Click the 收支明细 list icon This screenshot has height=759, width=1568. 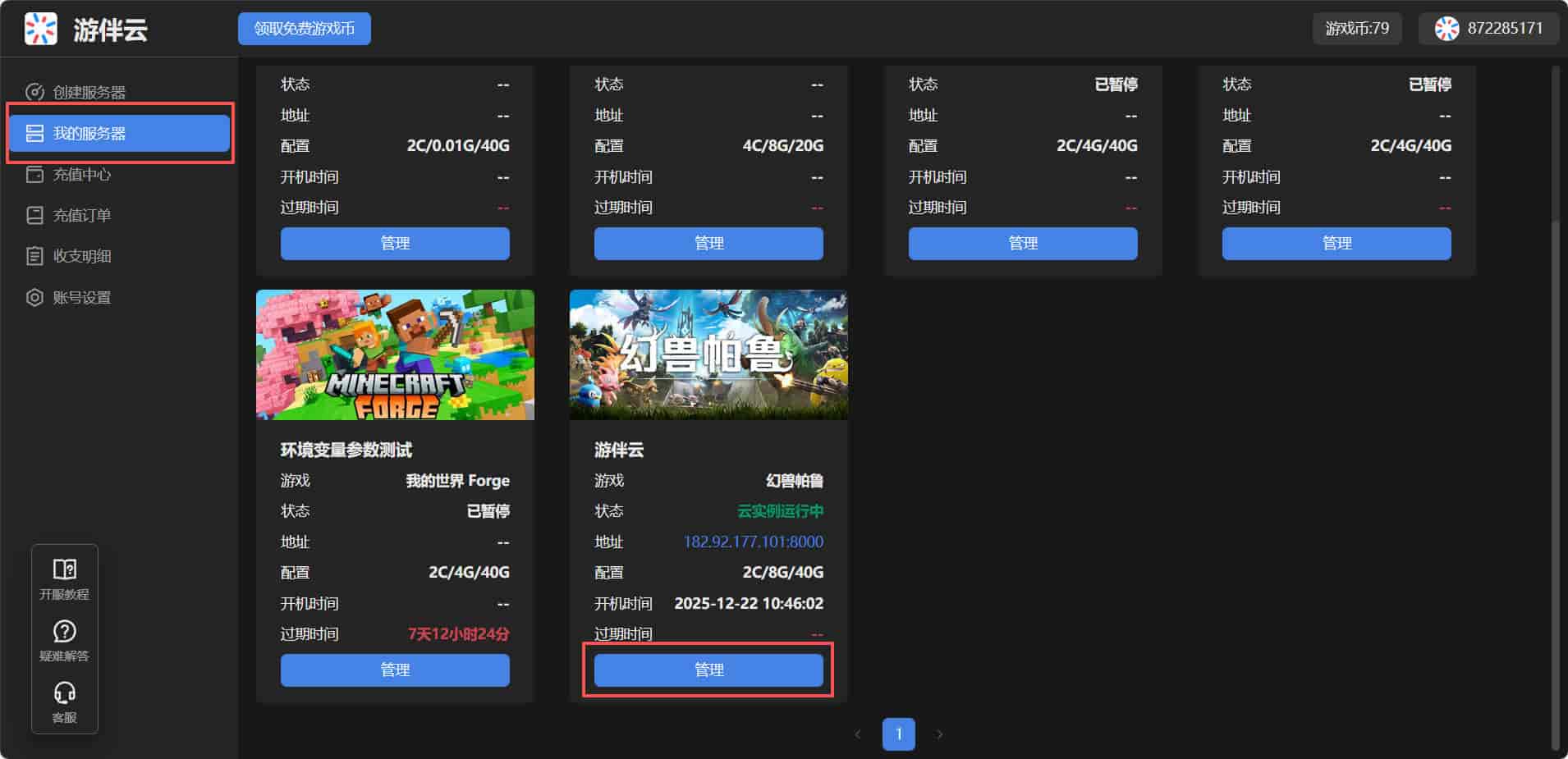[x=34, y=256]
